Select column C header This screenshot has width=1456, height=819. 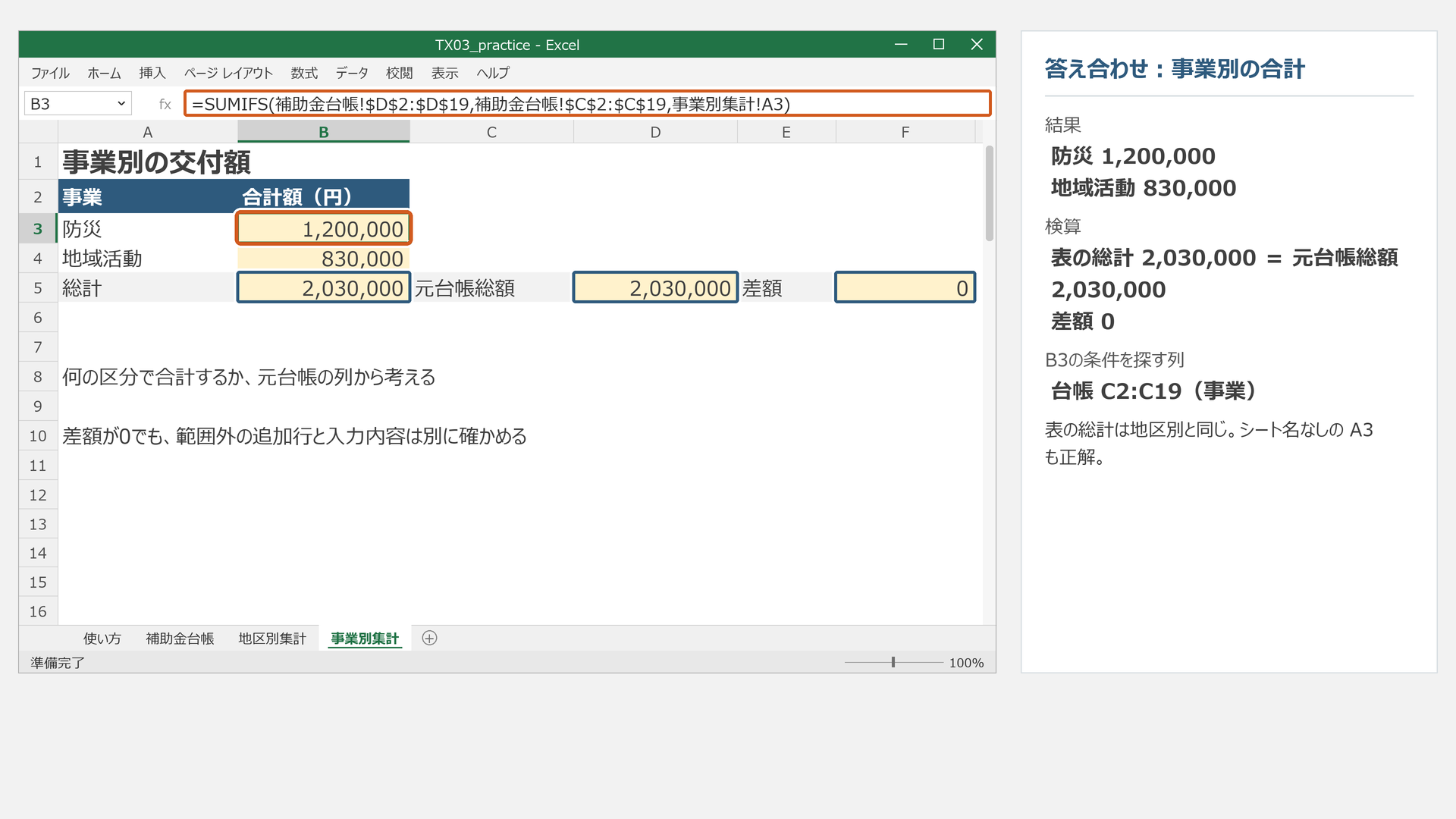491,132
